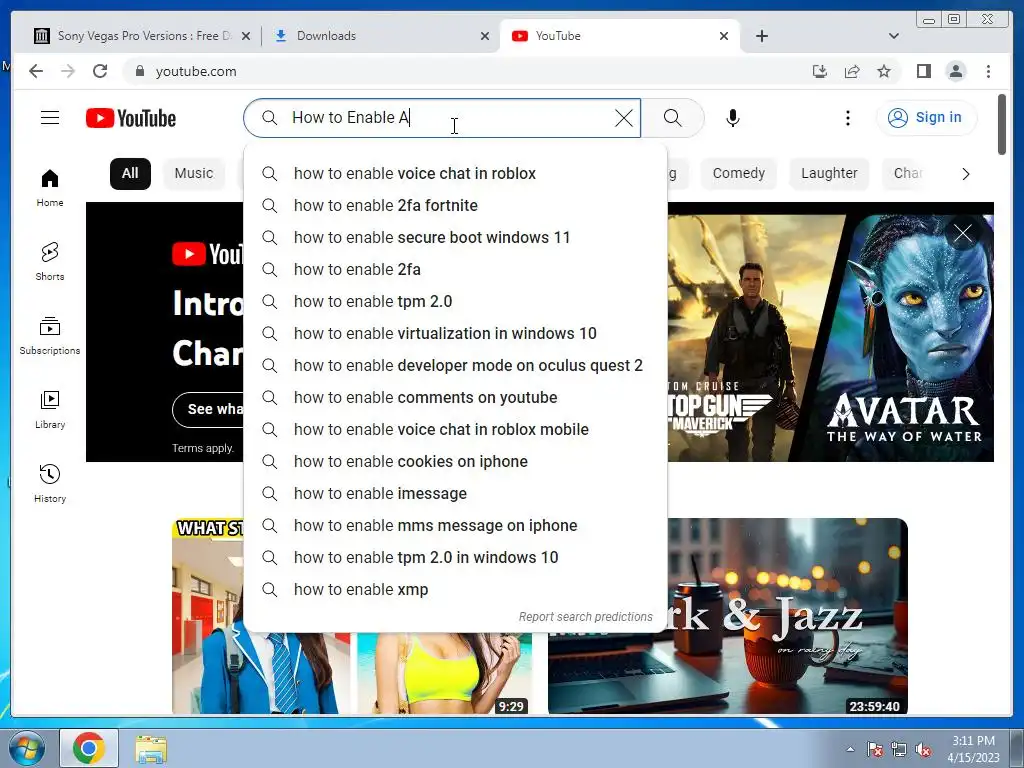Image resolution: width=1024 pixels, height=768 pixels.
Task: Choose suggestion 'how to enable 2fa fortnite'
Action: pos(455,206)
